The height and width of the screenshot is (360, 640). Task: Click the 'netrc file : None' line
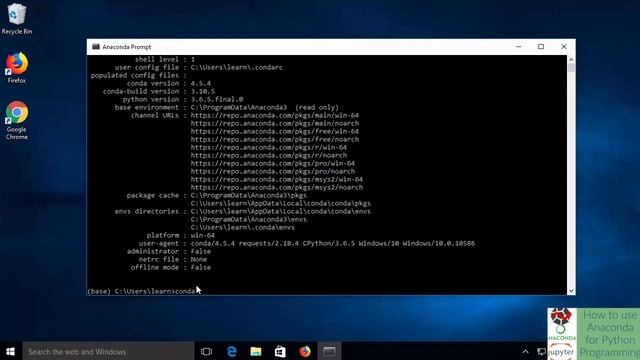173,259
